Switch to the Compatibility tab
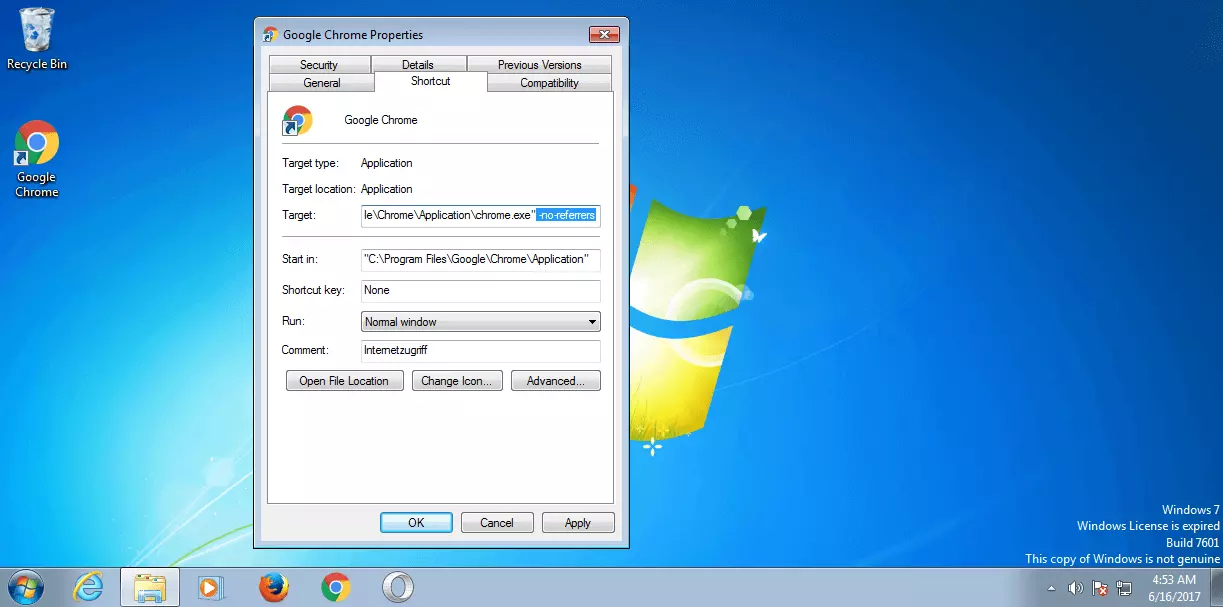Viewport: 1223px width, 607px height. 549,83
